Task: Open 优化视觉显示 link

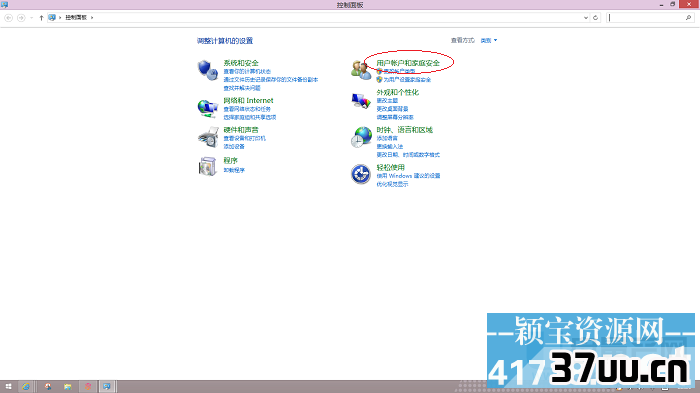Action: (392, 184)
